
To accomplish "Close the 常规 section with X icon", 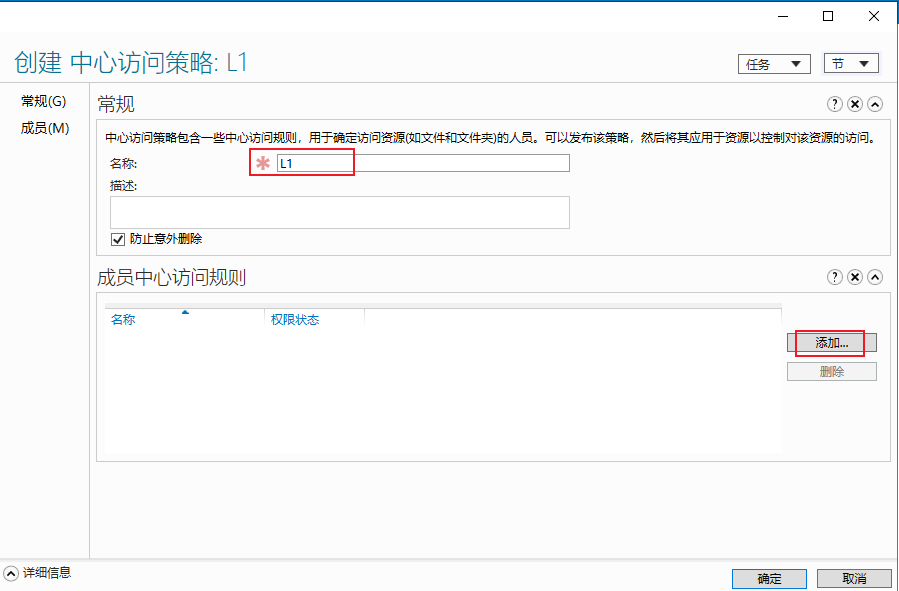I will point(855,104).
